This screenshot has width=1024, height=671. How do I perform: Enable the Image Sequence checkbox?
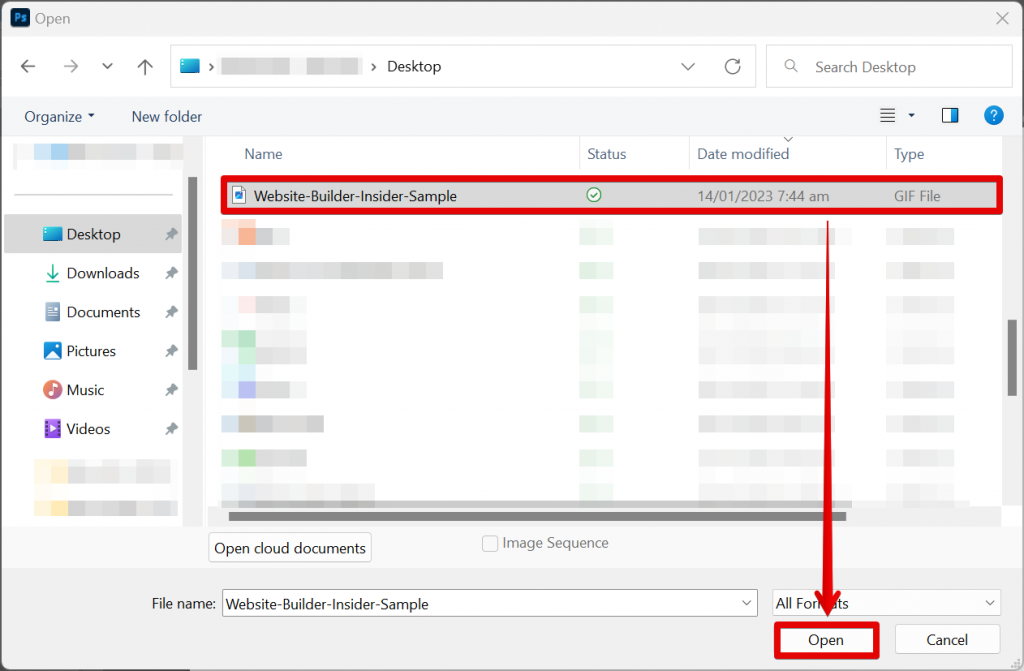click(x=490, y=543)
